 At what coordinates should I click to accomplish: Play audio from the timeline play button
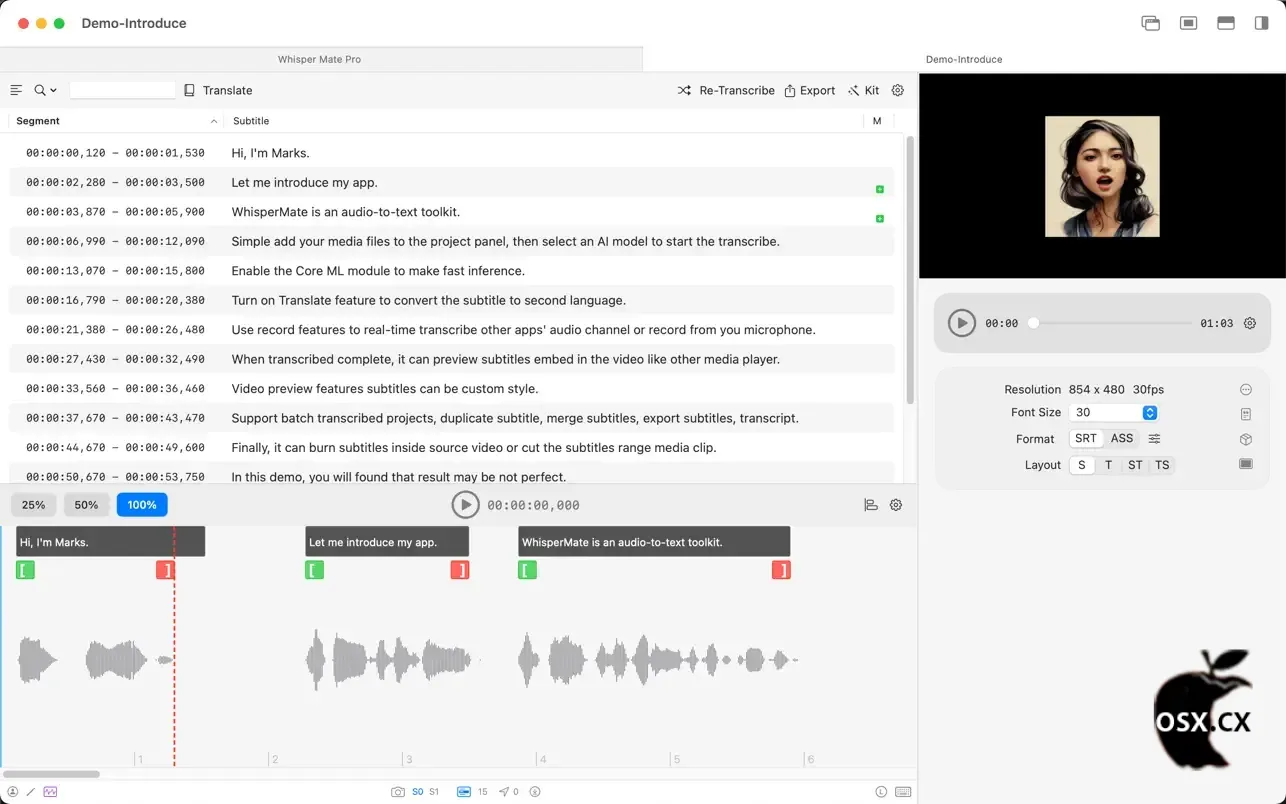click(465, 505)
